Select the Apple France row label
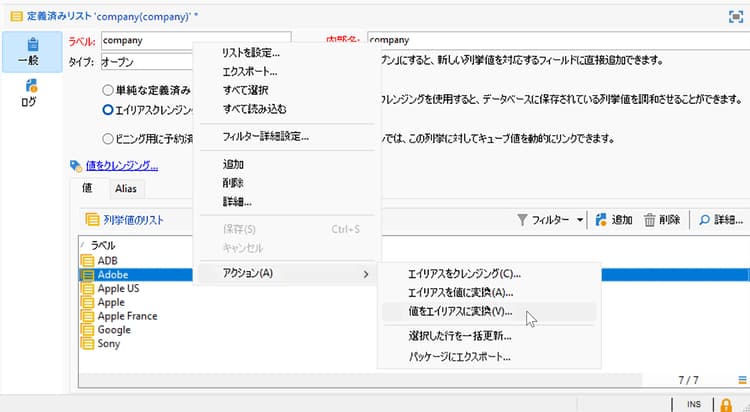 coord(128,316)
